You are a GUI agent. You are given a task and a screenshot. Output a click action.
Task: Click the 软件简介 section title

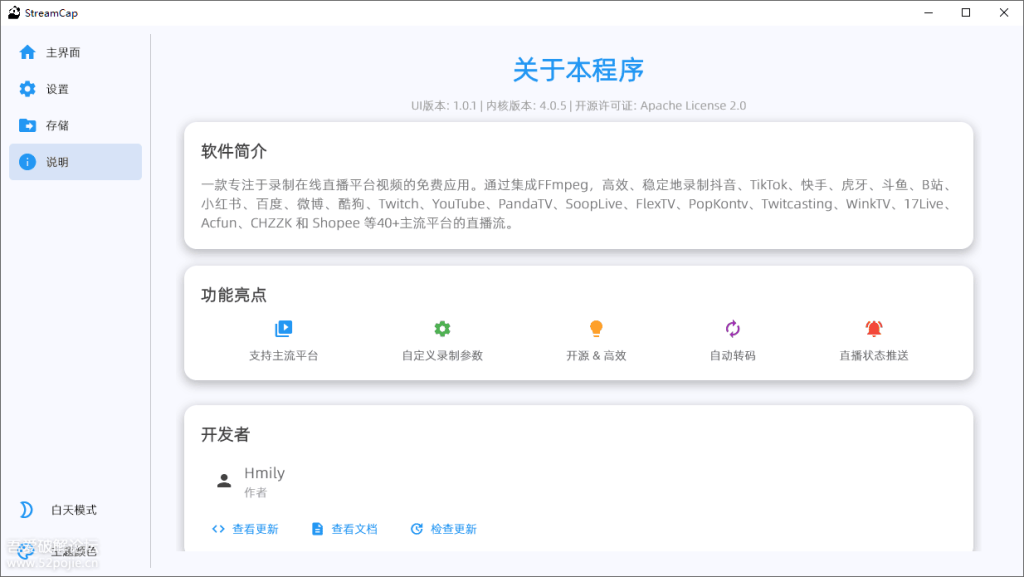tap(234, 151)
